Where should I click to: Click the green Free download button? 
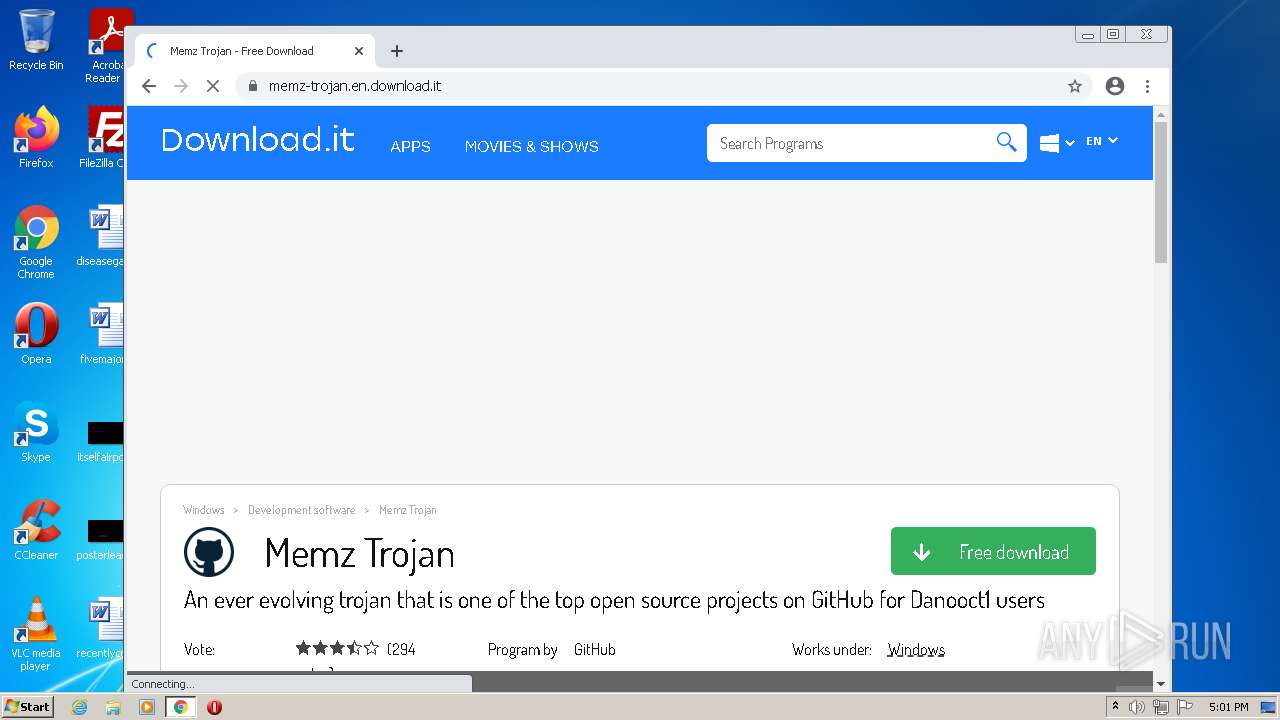993,551
